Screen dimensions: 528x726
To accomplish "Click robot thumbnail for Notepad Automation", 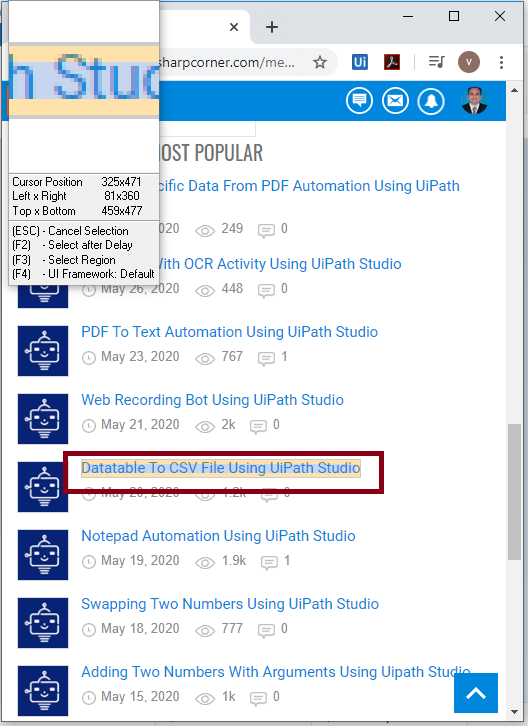I will 43,555.
